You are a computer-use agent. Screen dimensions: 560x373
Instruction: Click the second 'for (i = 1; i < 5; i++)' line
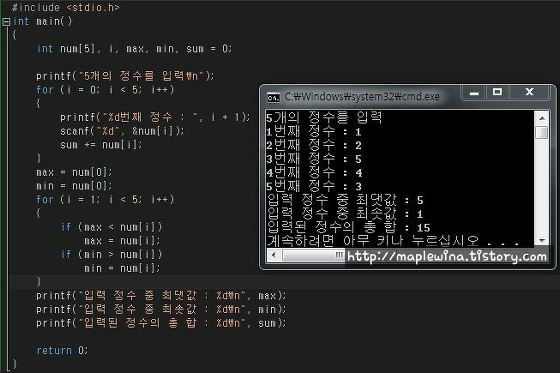pos(105,199)
